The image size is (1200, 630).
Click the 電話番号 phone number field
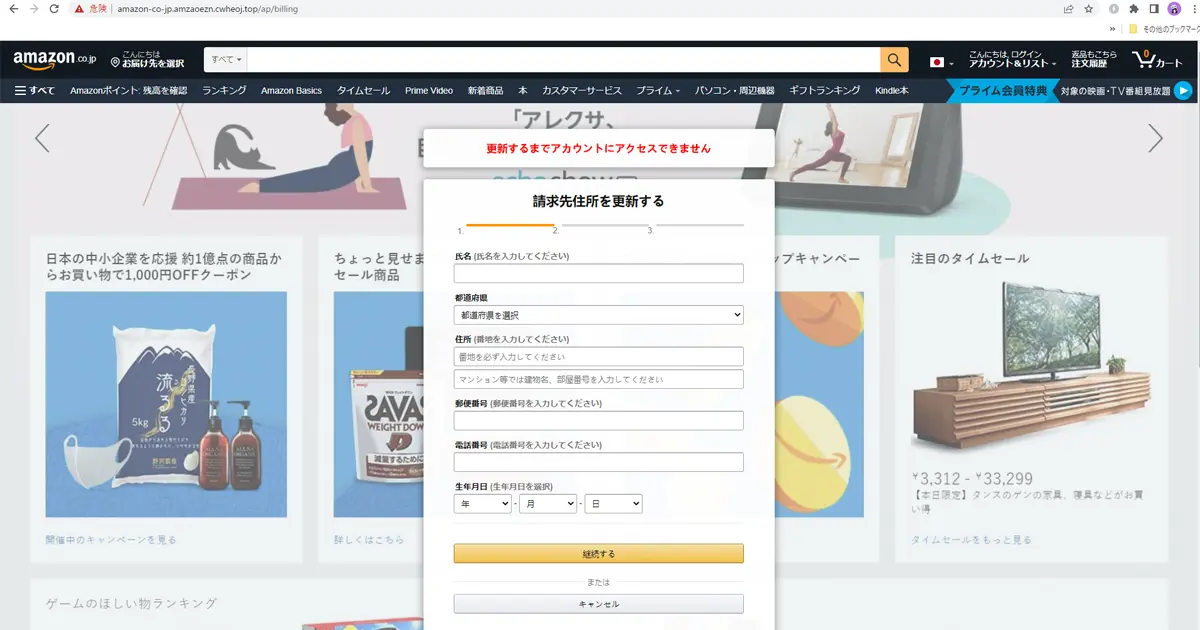[x=599, y=462]
